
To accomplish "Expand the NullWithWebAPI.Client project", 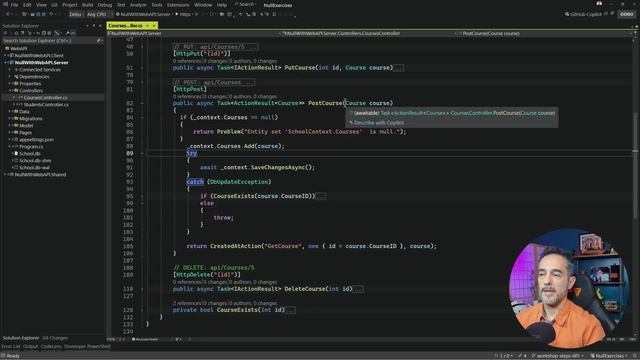I will coord(6,56).
